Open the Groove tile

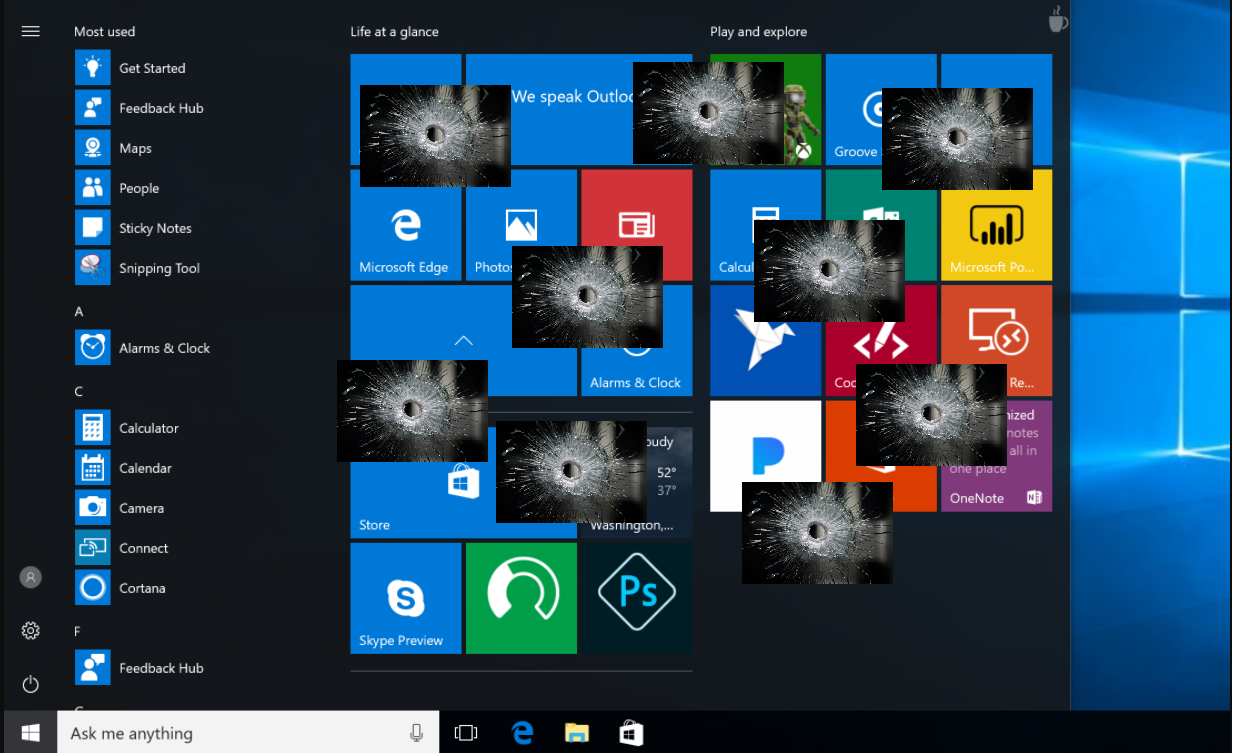[881, 109]
